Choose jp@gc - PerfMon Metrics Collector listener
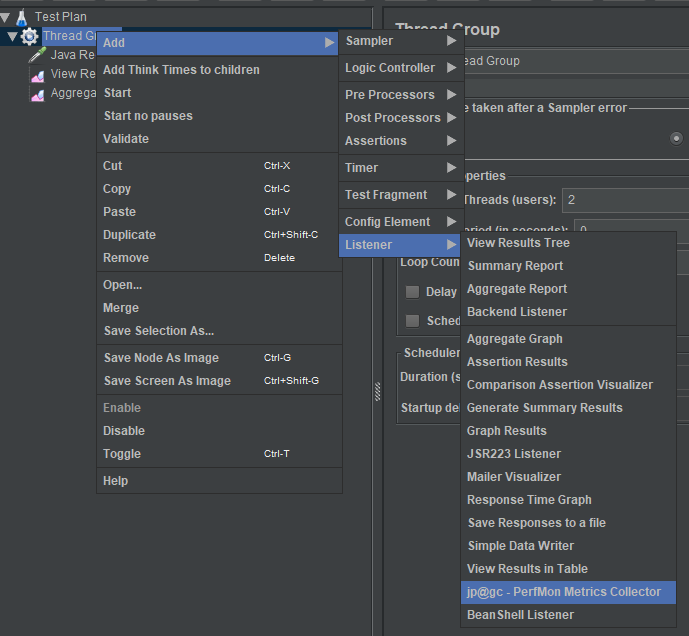This screenshot has height=636, width=689. tap(564, 592)
